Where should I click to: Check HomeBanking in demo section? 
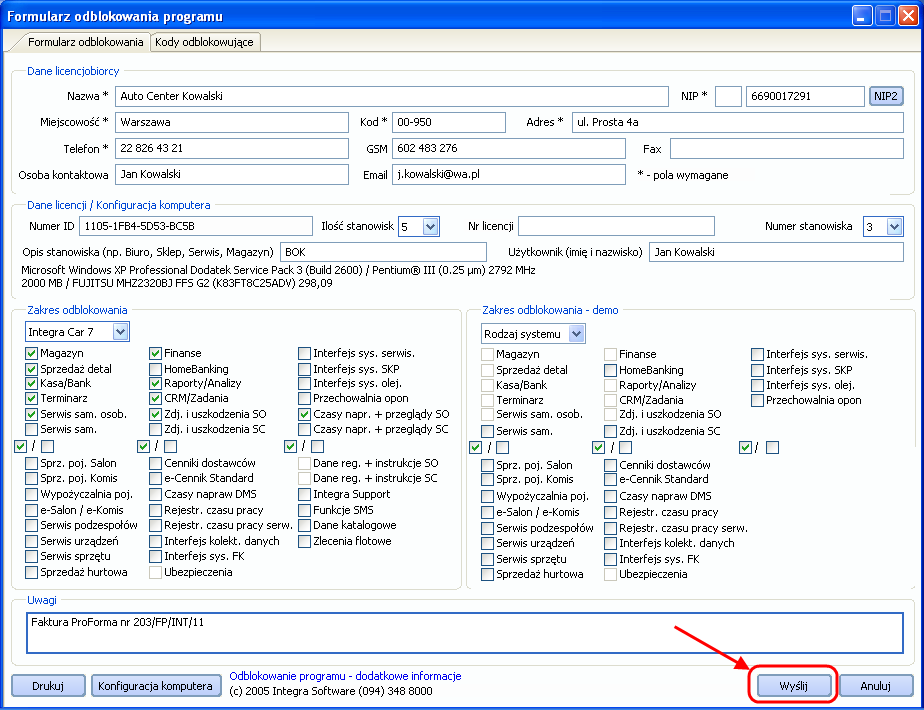click(611, 371)
